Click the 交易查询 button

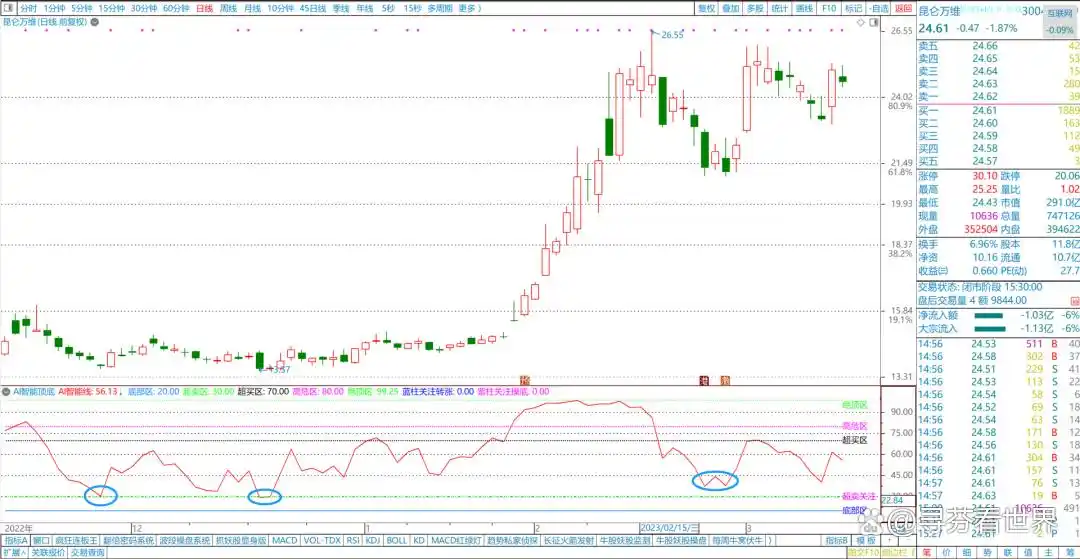87,552
